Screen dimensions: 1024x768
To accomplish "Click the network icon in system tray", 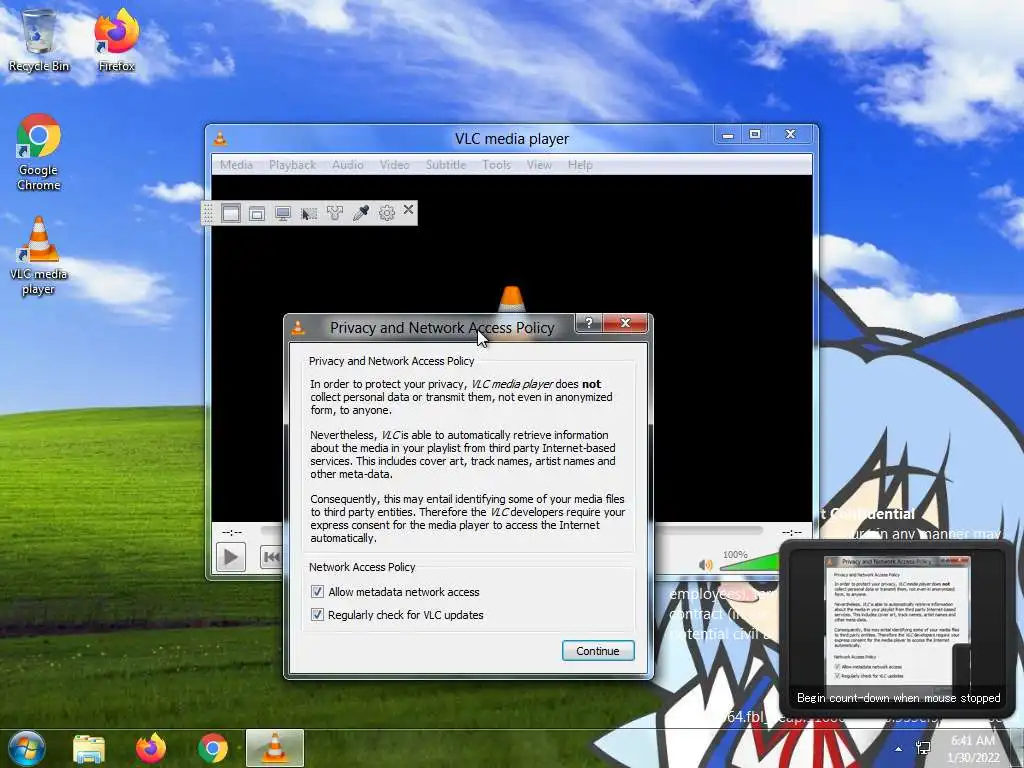I will point(923,748).
